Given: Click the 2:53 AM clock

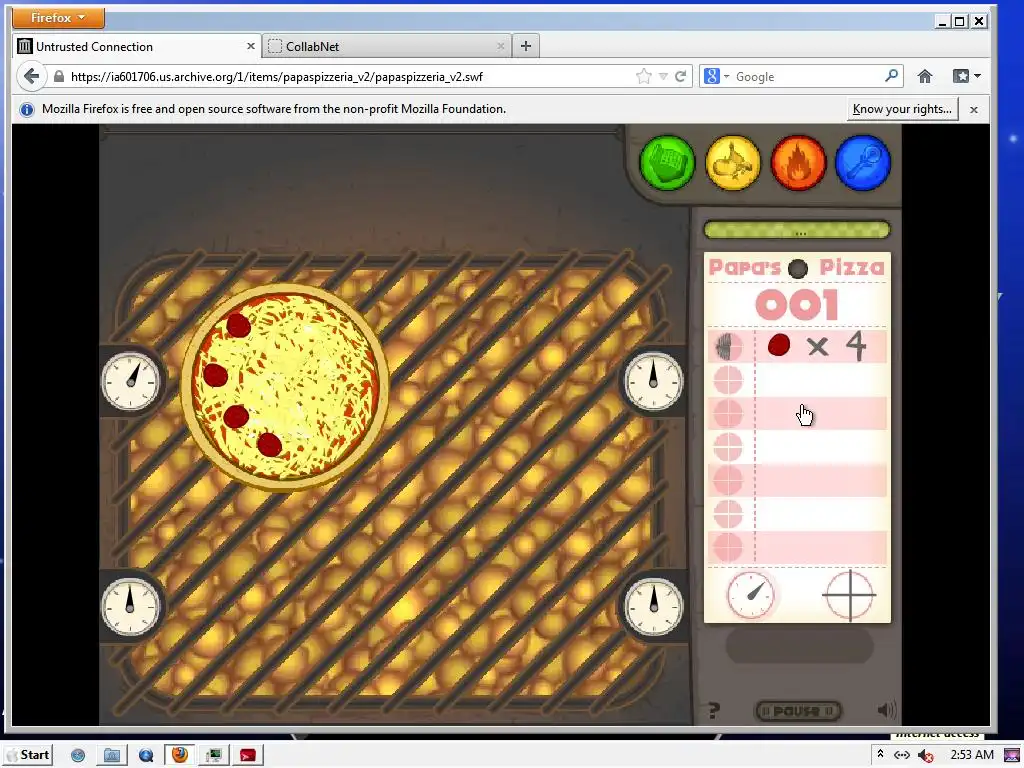Looking at the screenshot, I should click(x=971, y=755).
